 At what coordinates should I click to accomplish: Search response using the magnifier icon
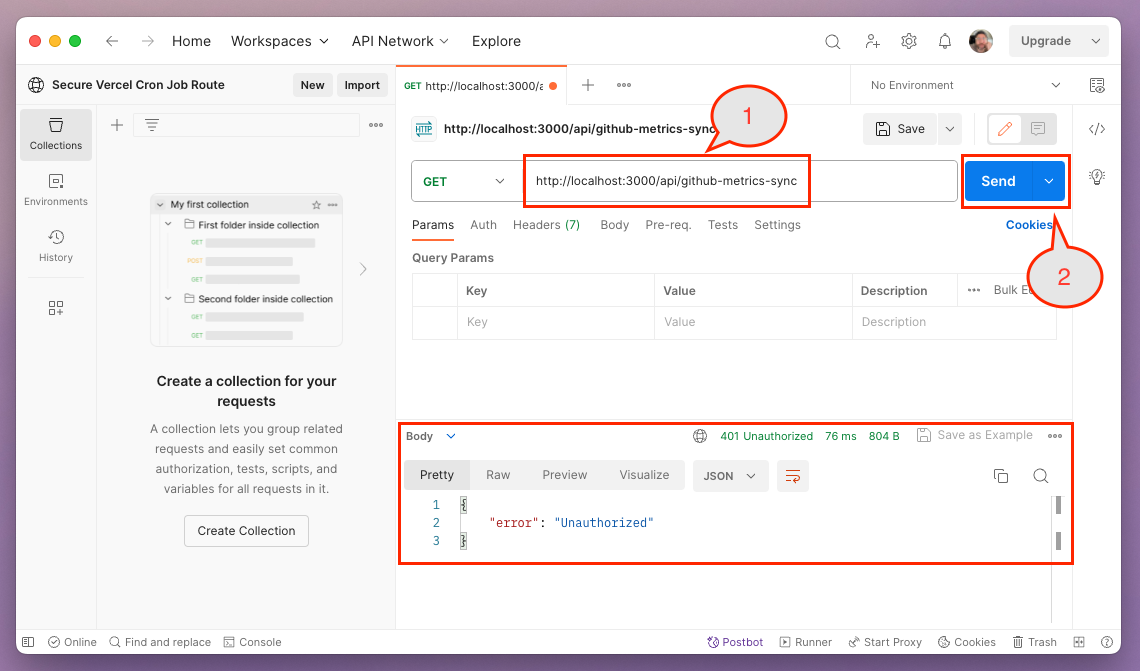[x=1040, y=476]
